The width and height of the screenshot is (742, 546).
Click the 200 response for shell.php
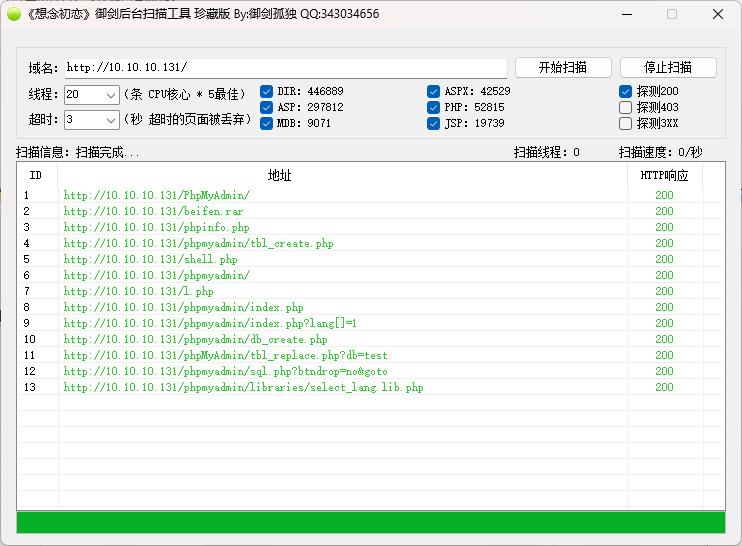tap(664, 260)
